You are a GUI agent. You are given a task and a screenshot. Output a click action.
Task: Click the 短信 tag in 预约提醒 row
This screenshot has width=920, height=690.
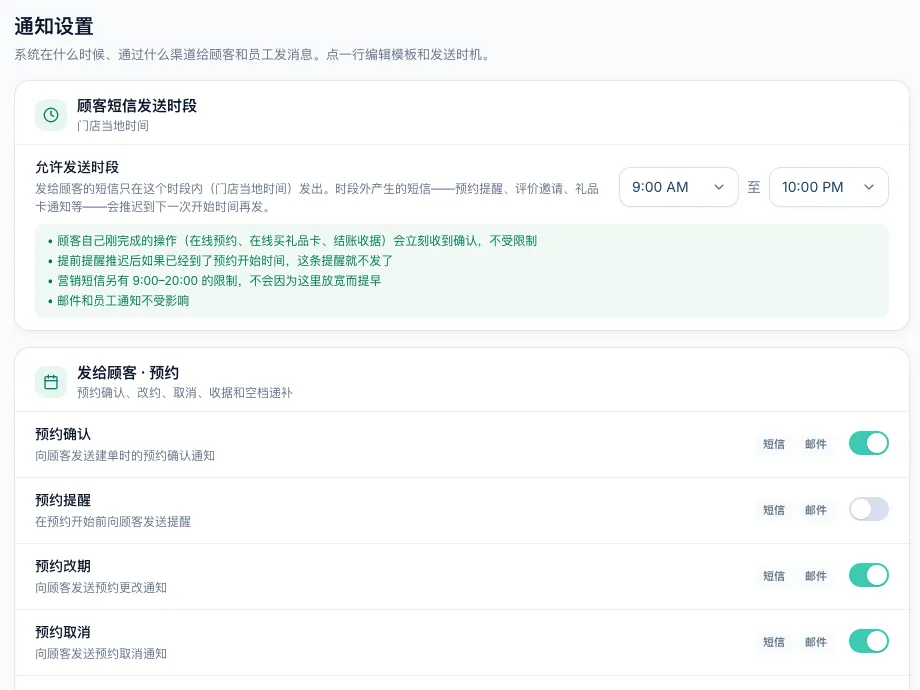(x=773, y=510)
